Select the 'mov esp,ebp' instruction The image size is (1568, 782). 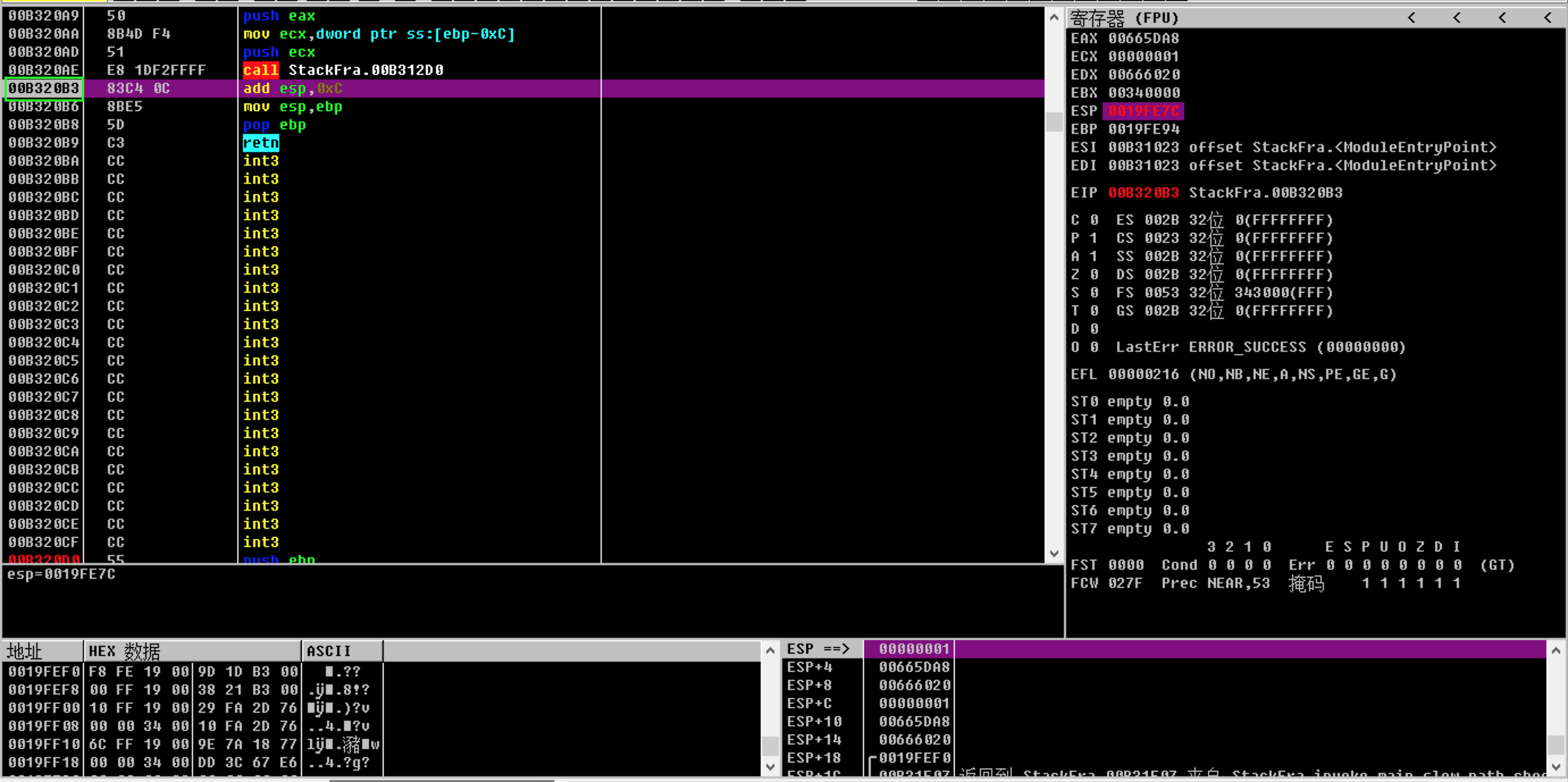click(293, 107)
